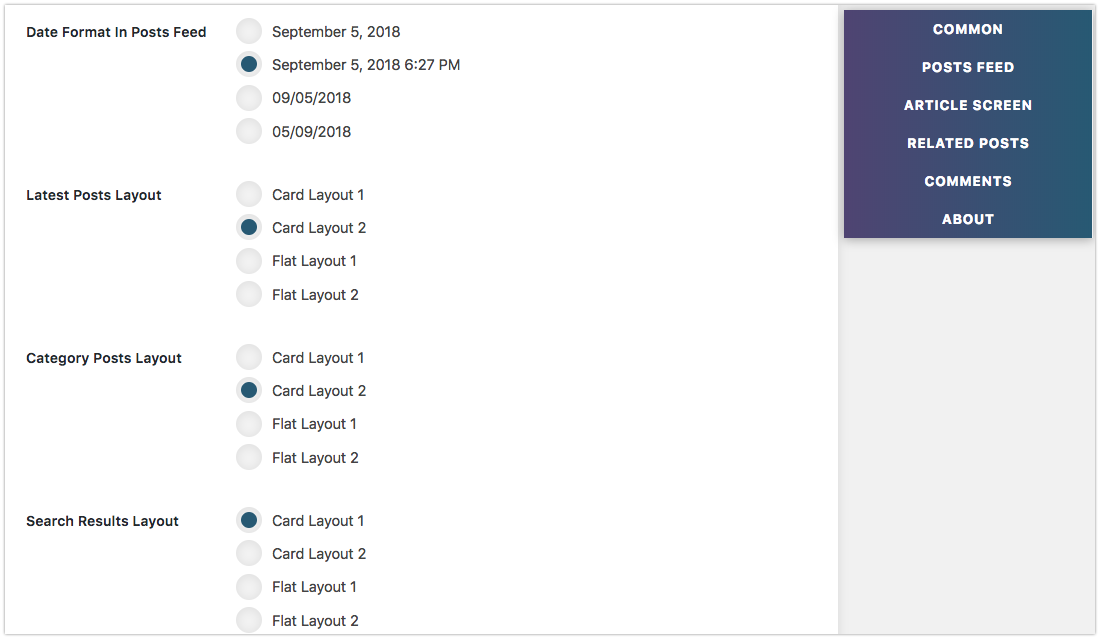Select the 09/05/2018 date format
1100x639 pixels.
click(248, 97)
